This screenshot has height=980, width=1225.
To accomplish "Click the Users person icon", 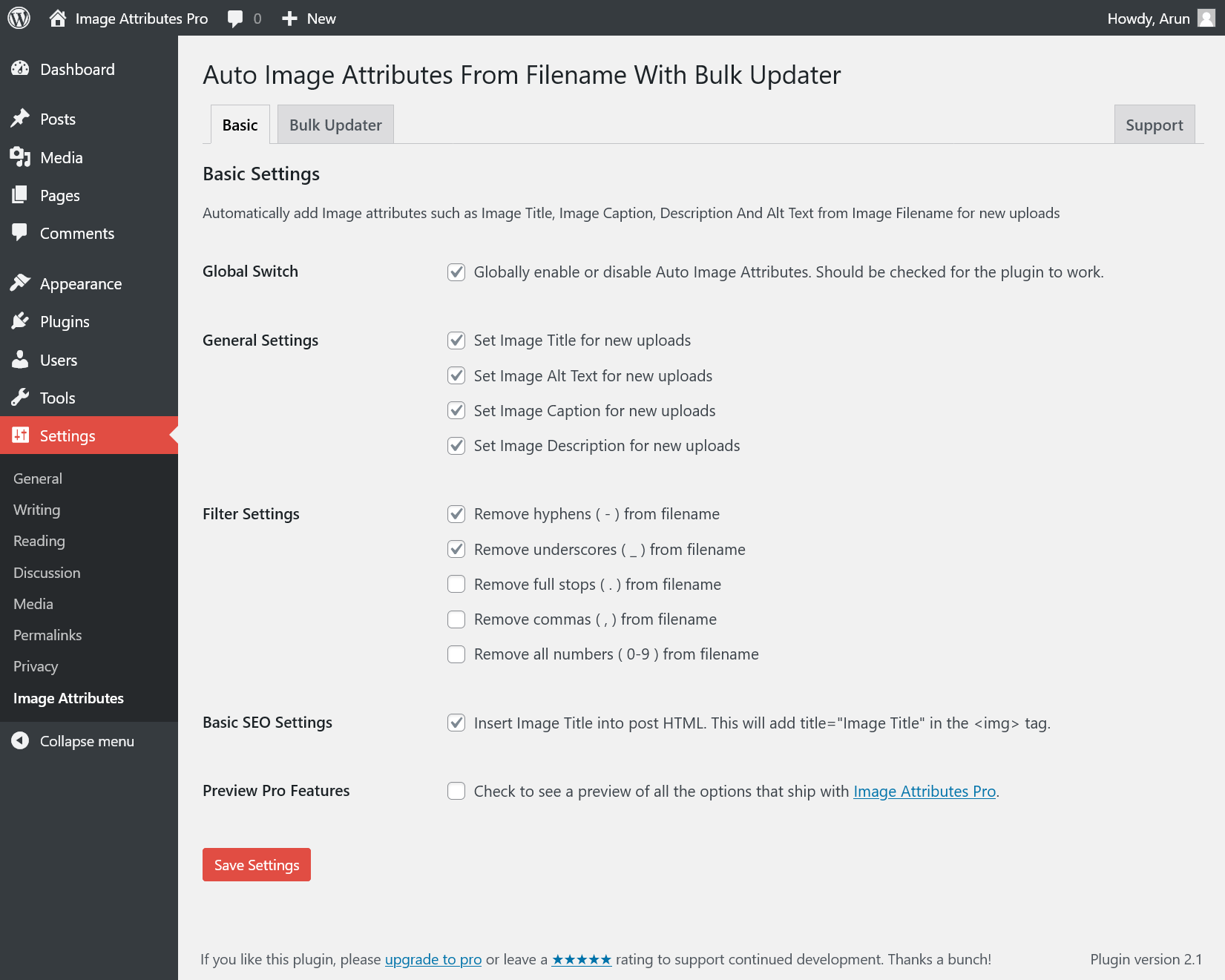I will [20, 360].
